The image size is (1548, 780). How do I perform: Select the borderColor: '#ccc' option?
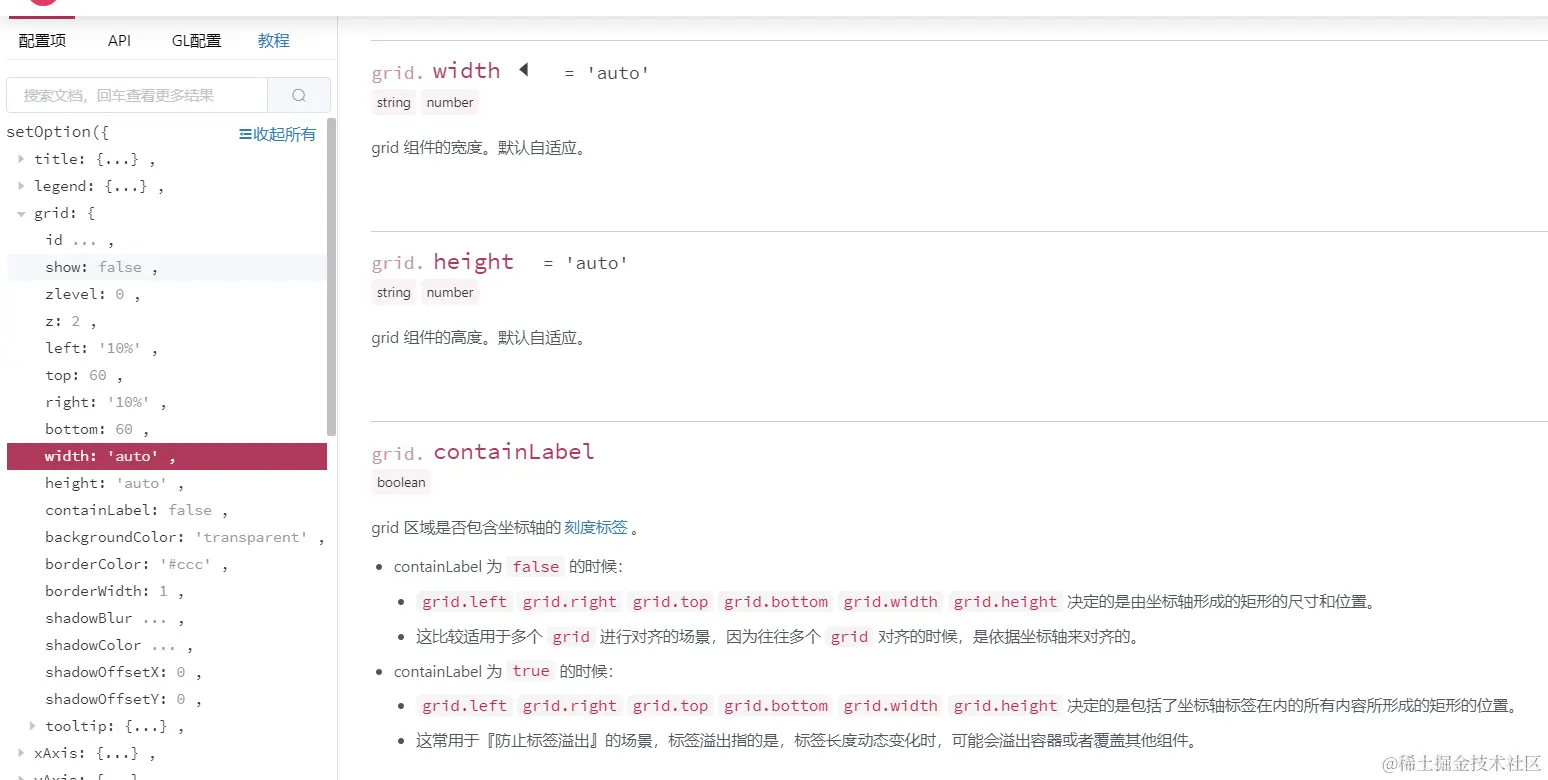pyautogui.click(x=167, y=564)
